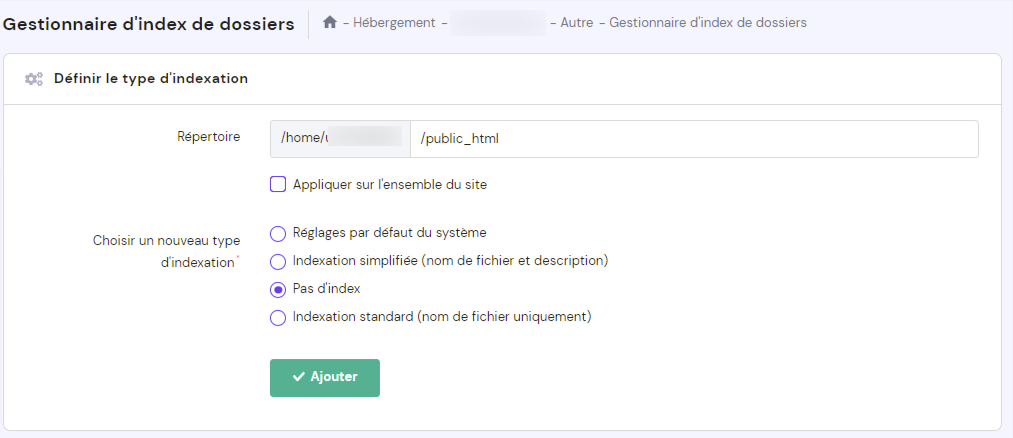1013x438 pixels.
Task: Pick the Indexation standard radio option
Action: (x=278, y=317)
